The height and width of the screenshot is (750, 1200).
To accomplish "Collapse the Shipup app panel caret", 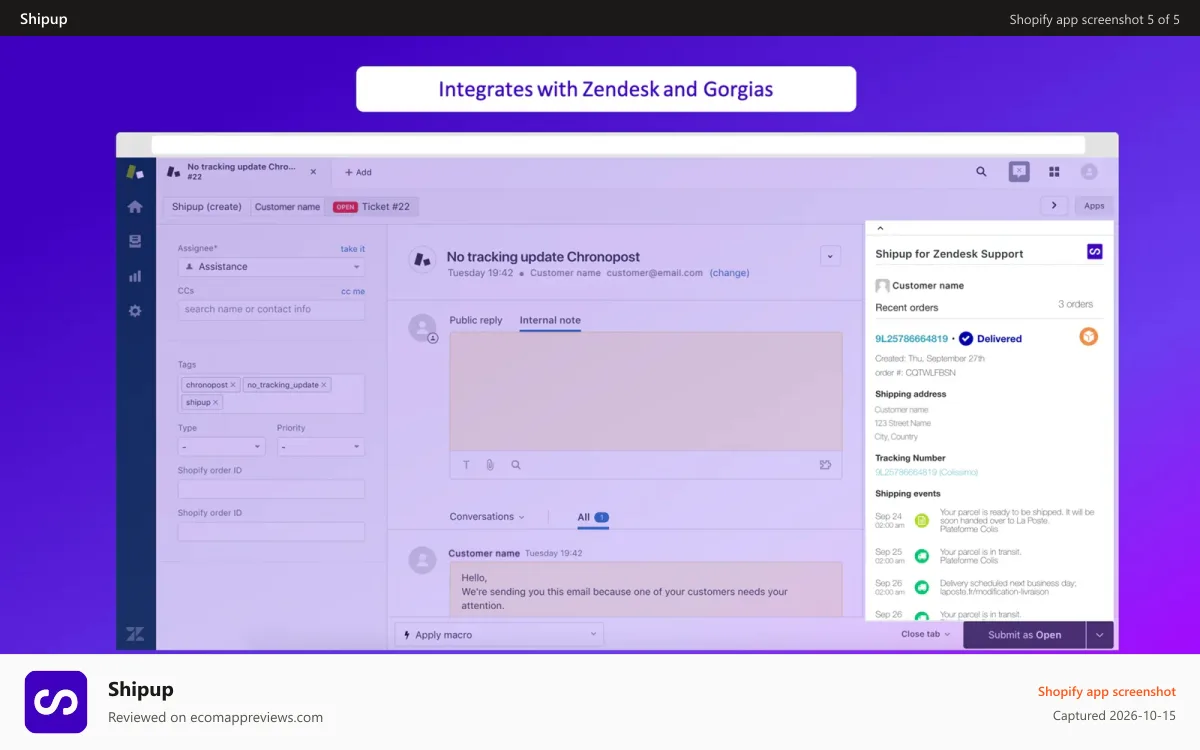I will click(880, 228).
